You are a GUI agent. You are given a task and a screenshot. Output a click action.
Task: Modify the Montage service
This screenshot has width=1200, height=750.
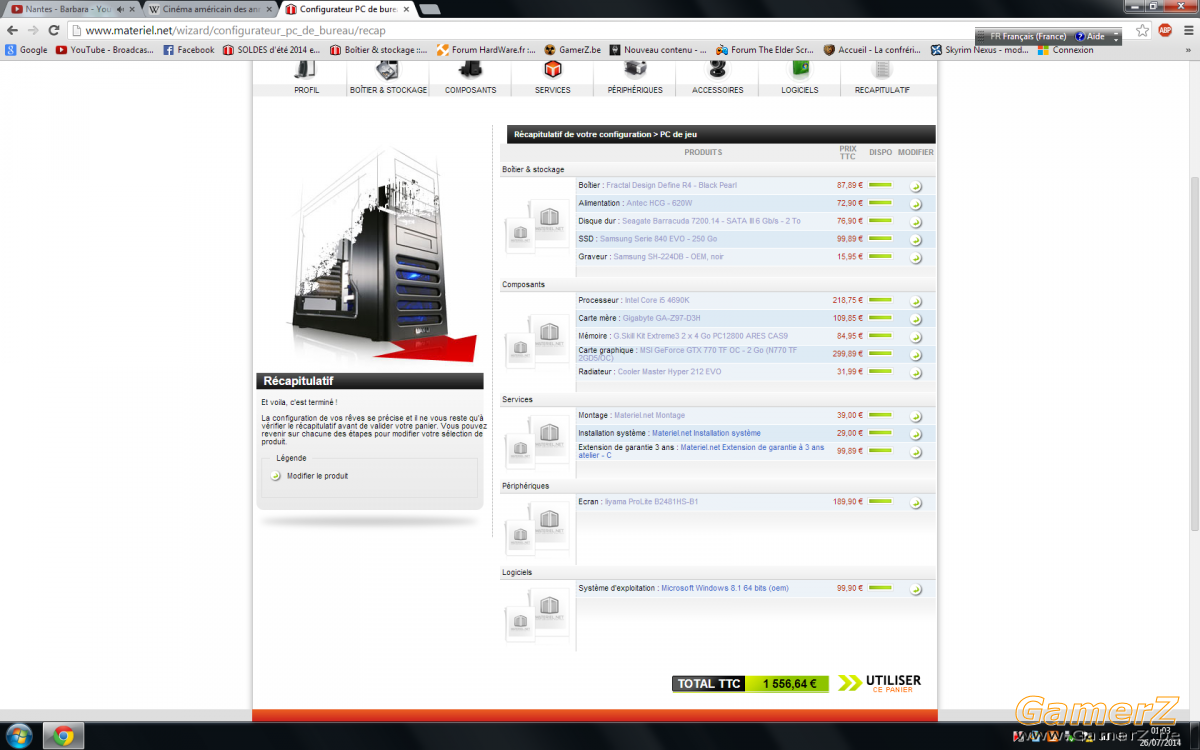(915, 416)
